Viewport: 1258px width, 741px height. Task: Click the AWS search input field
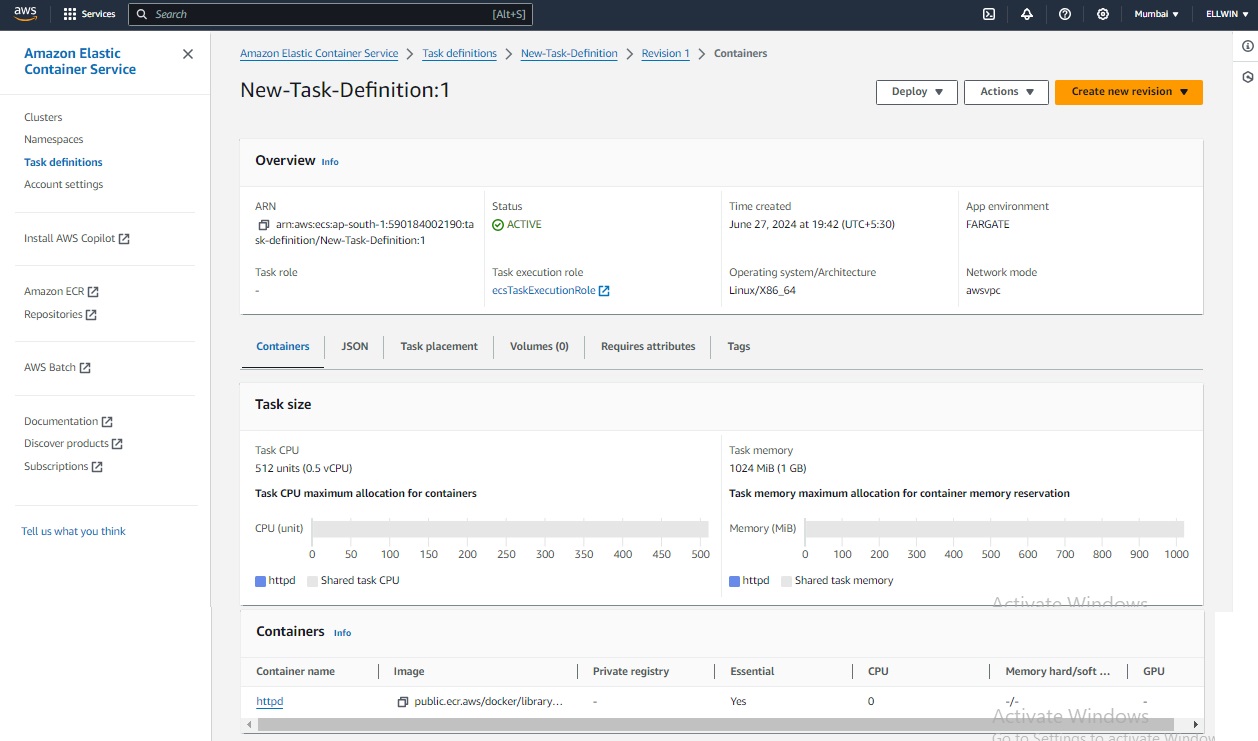click(330, 14)
